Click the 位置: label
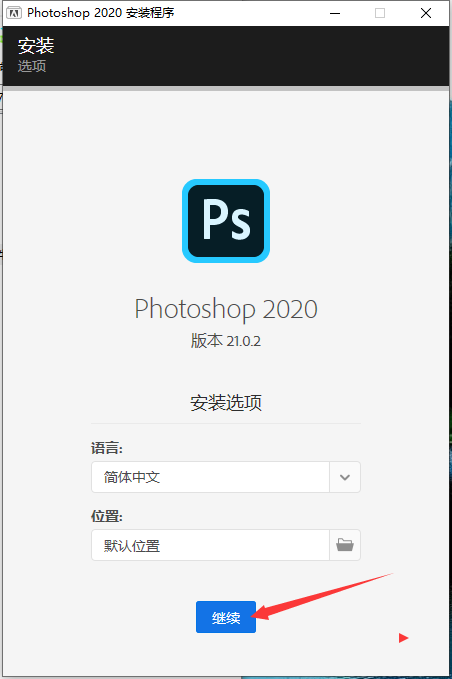The height and width of the screenshot is (679, 452). point(107,516)
